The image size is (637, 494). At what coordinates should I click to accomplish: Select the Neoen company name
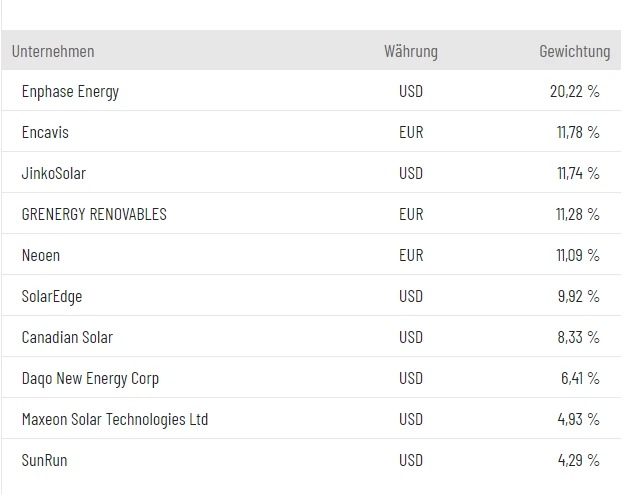point(41,255)
